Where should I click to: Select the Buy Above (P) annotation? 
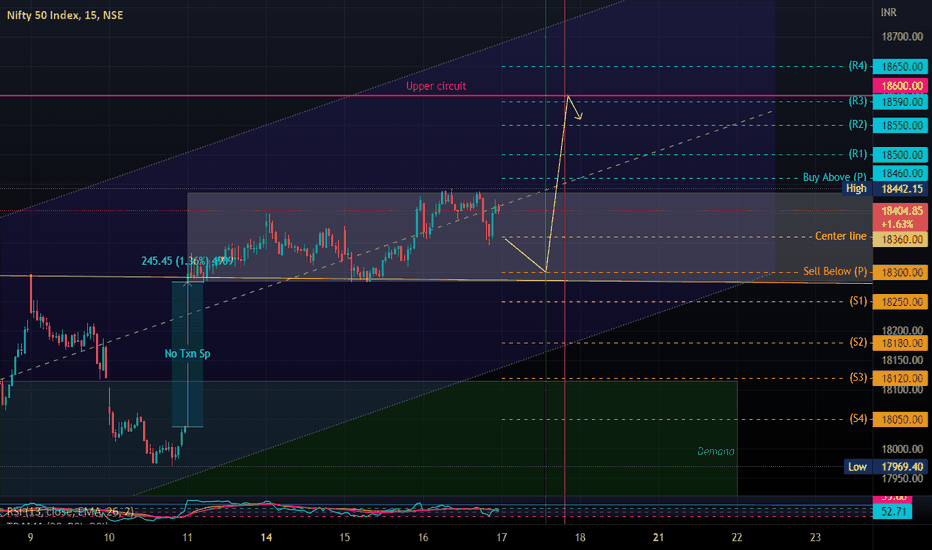pos(835,177)
